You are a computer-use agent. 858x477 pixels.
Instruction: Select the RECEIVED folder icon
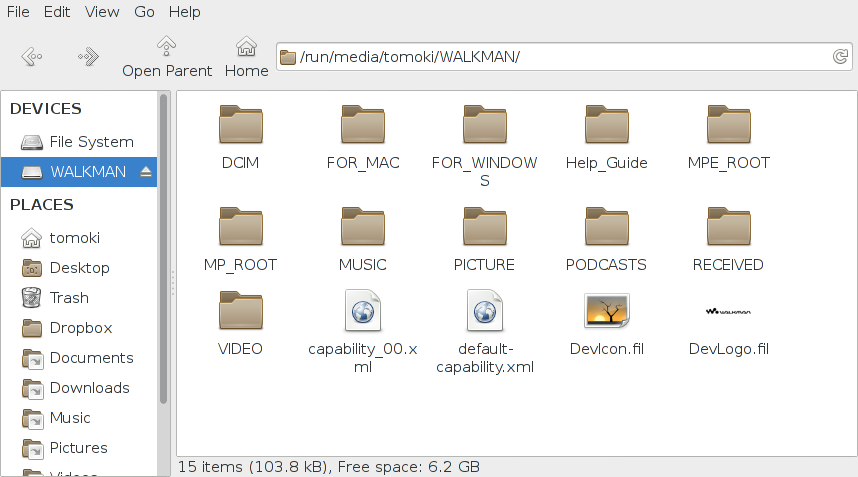pyautogui.click(x=729, y=226)
